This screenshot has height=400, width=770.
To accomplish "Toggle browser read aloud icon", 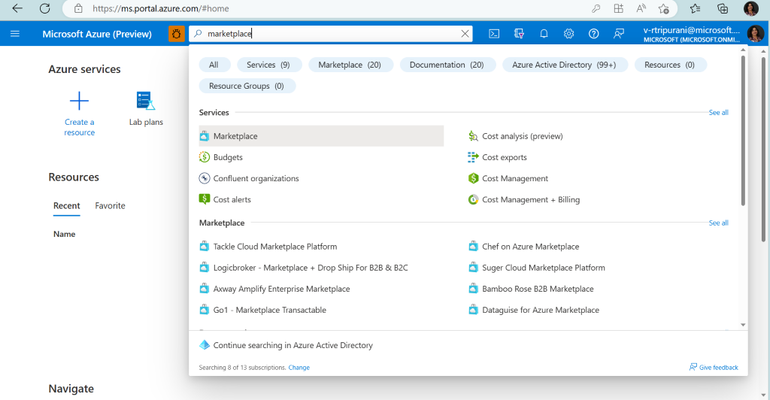I will coord(641,8).
